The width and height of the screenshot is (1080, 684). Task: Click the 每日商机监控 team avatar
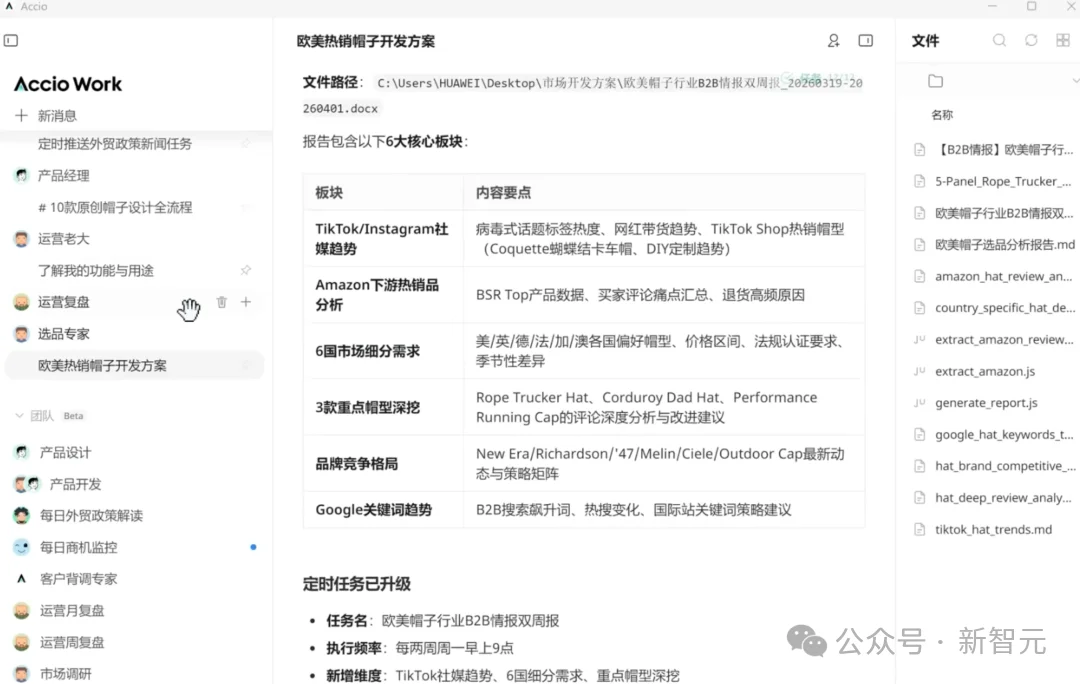(22, 547)
